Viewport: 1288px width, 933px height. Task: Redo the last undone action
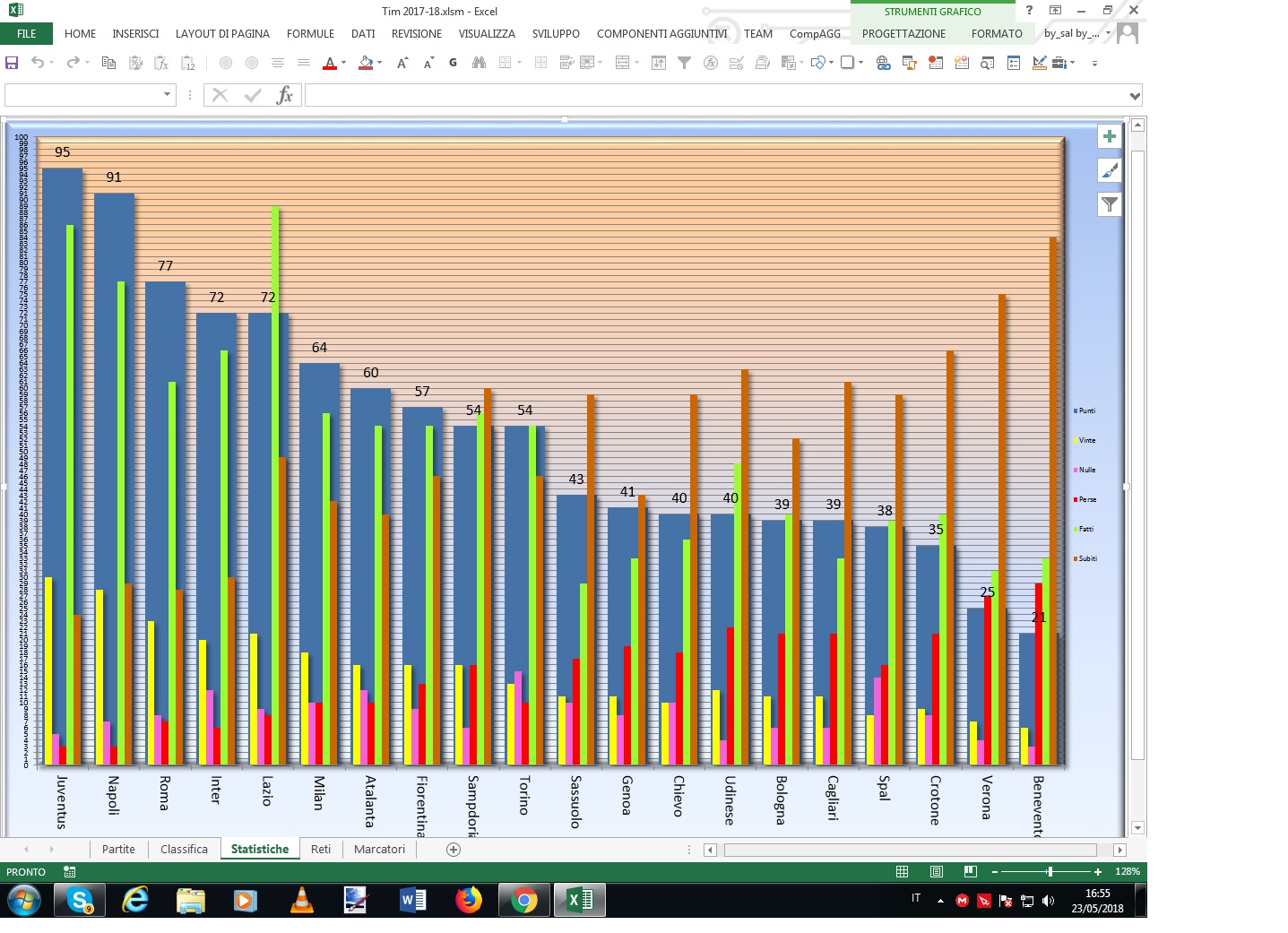73,63
